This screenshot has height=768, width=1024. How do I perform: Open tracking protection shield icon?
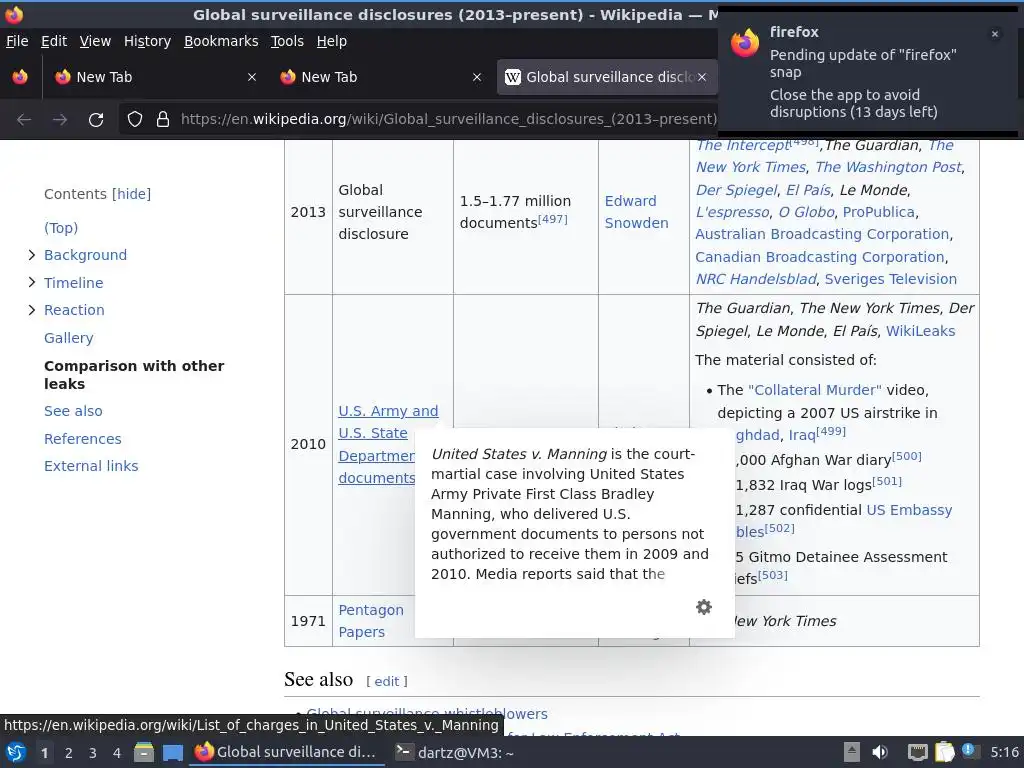click(x=135, y=120)
